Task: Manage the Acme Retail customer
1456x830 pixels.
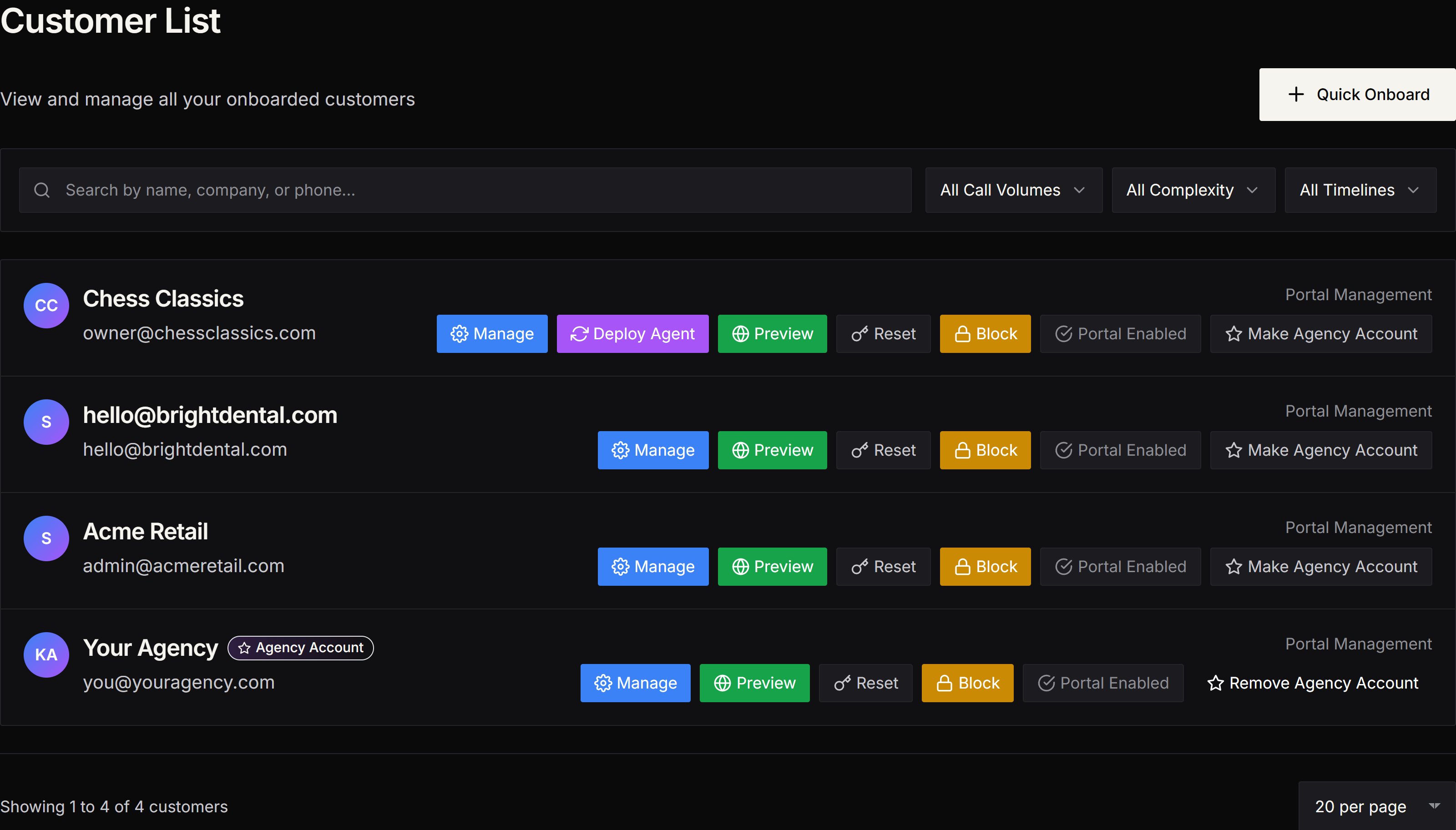Action: [653, 567]
